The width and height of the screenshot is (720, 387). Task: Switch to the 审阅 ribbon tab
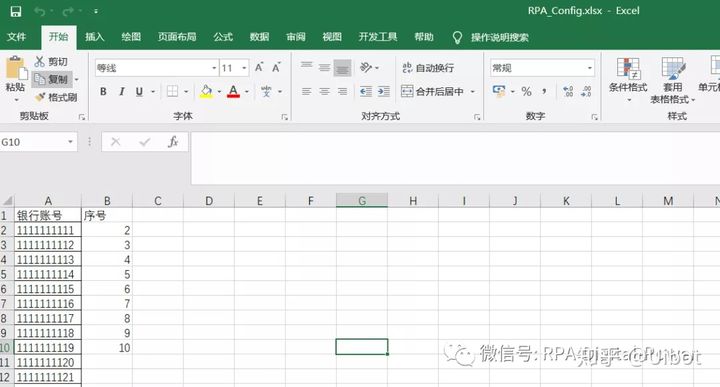click(296, 37)
